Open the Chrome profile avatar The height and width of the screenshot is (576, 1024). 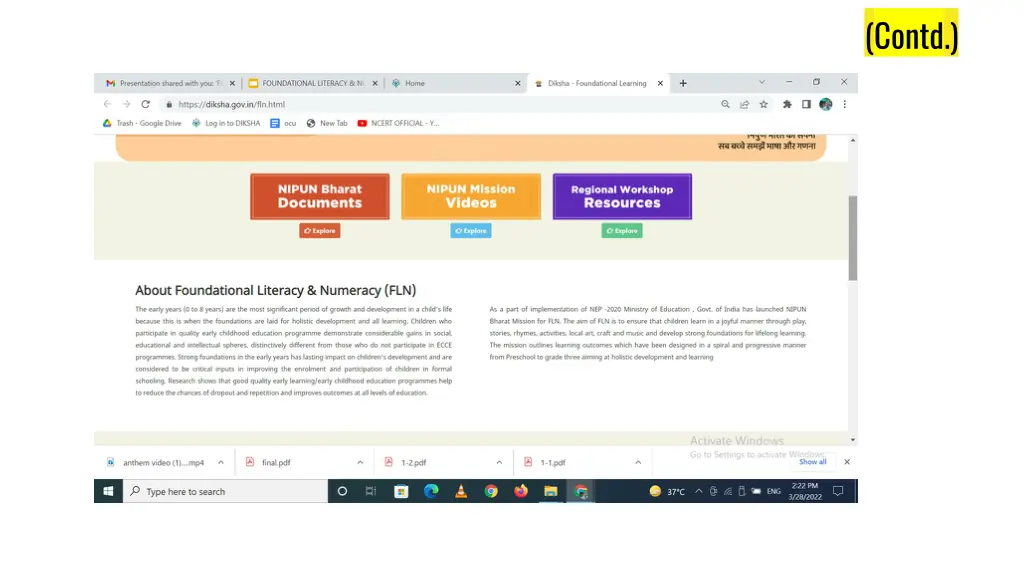click(x=825, y=104)
